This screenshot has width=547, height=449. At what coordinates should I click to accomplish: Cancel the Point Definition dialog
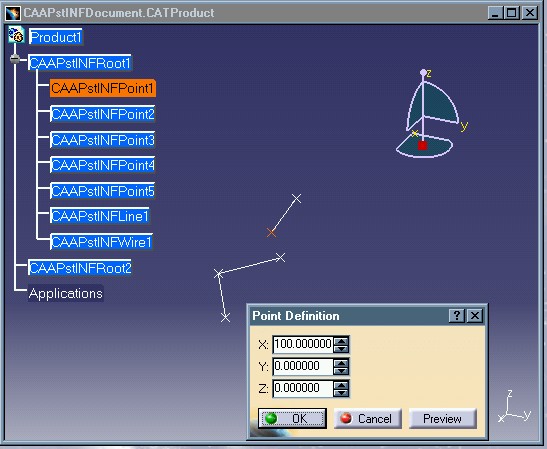point(368,418)
